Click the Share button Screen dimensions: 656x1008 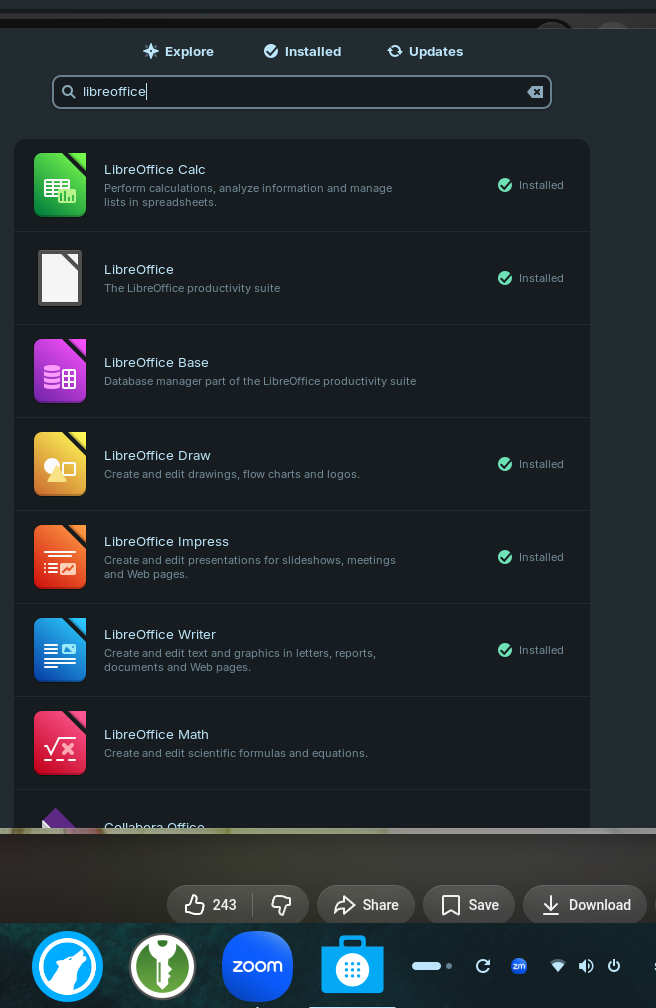pyautogui.click(x=366, y=904)
